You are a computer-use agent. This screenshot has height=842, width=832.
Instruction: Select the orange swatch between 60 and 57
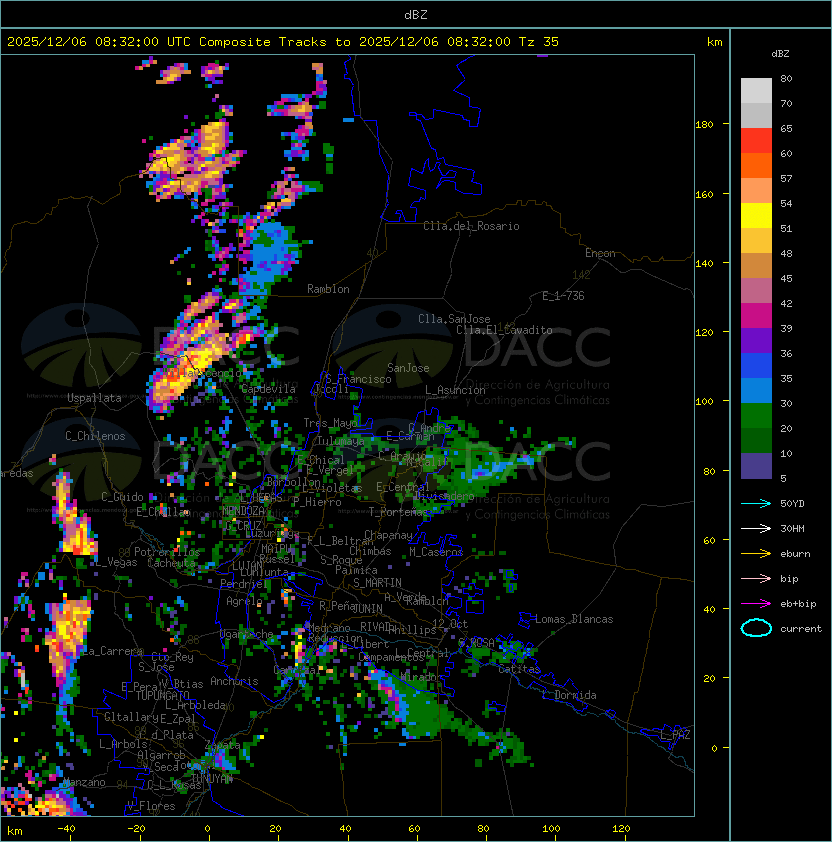756,165
